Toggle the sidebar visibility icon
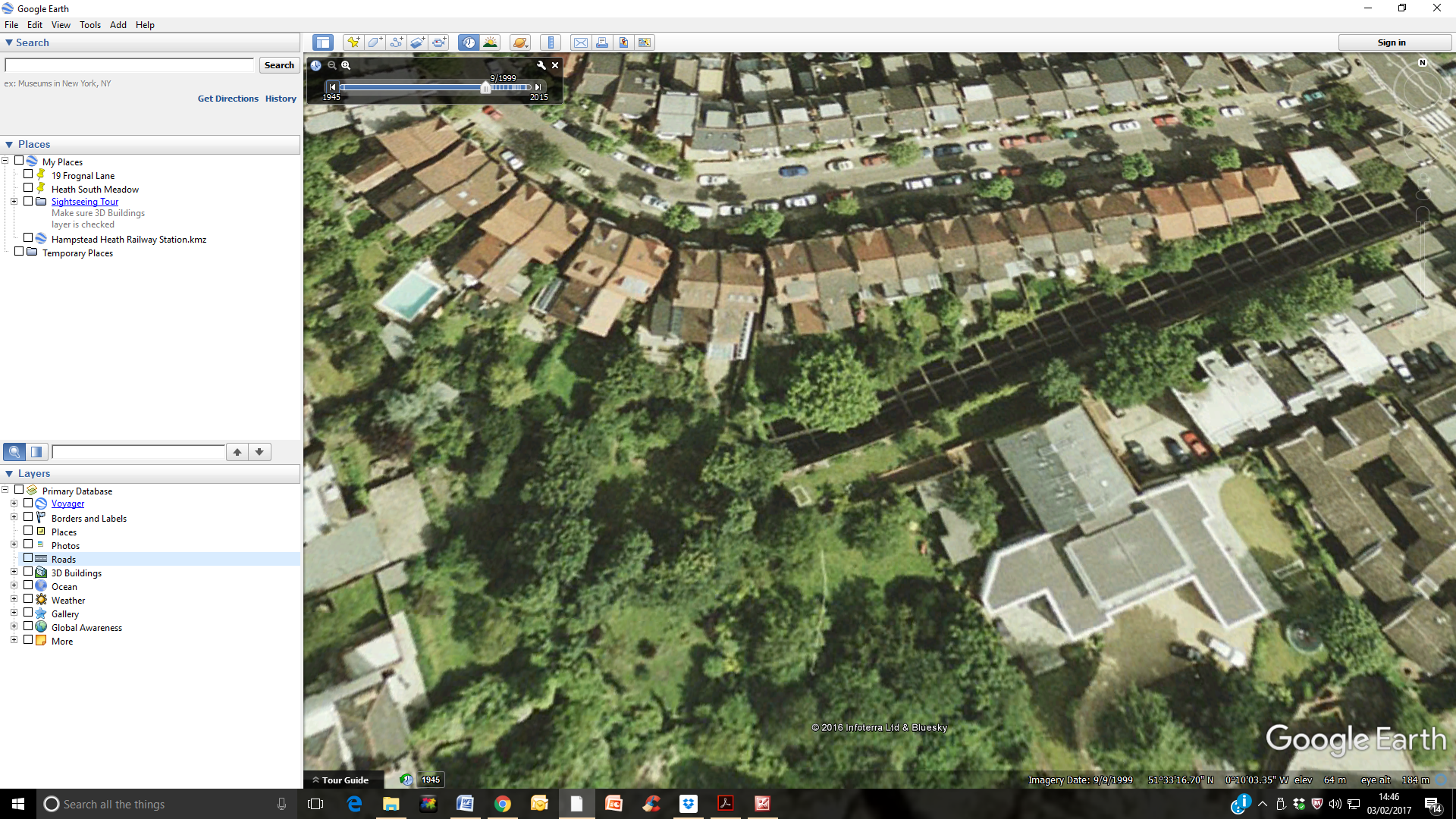This screenshot has width=1456, height=819. pos(323,42)
